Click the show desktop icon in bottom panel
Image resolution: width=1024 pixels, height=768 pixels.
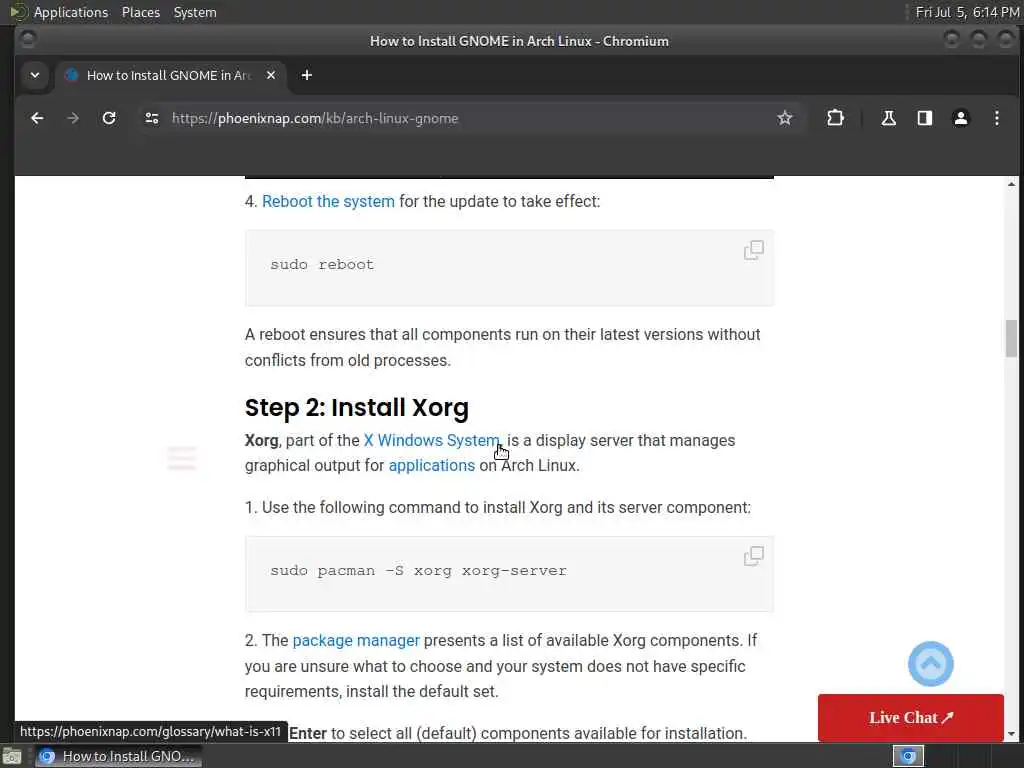12,757
